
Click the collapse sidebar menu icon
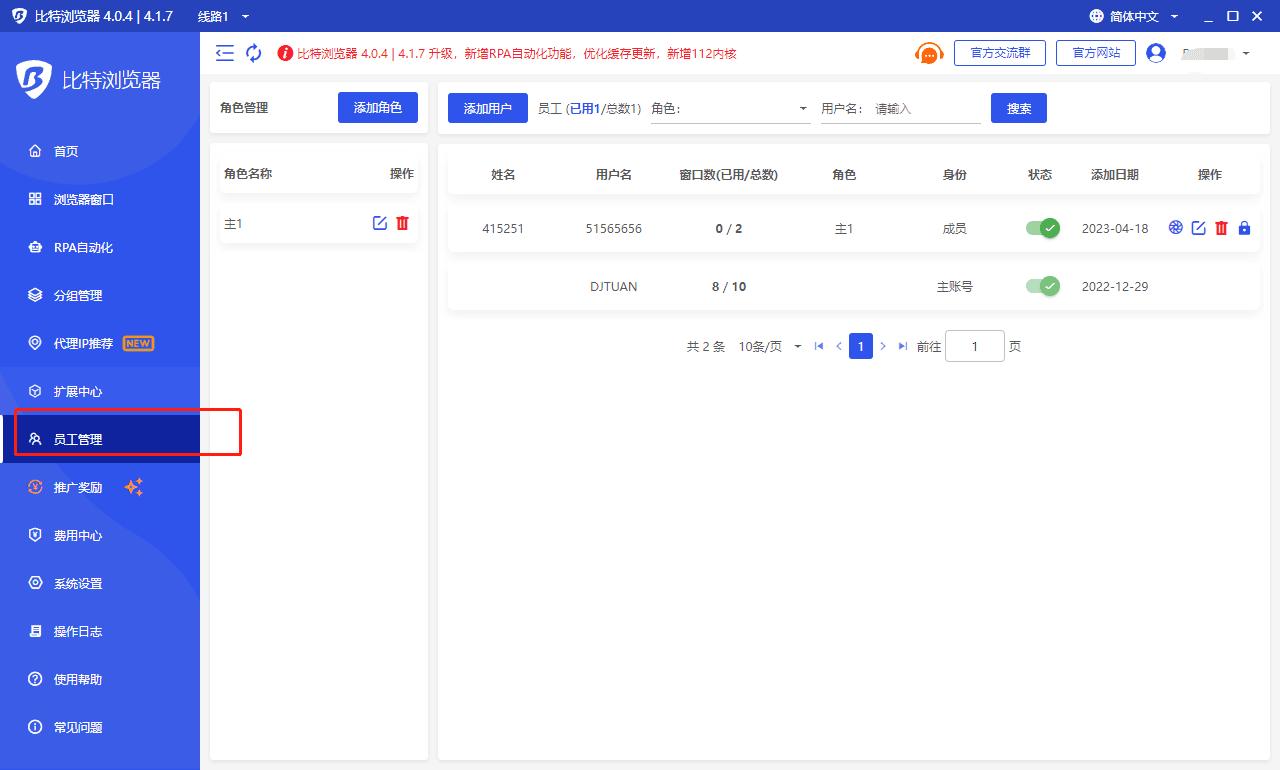225,53
